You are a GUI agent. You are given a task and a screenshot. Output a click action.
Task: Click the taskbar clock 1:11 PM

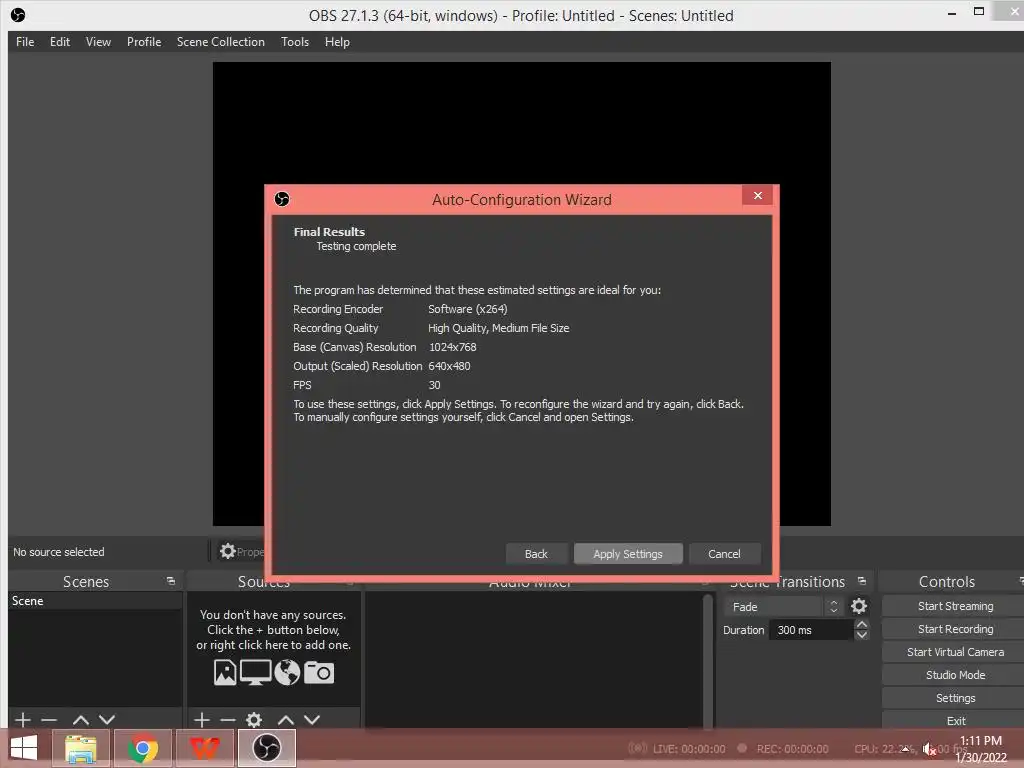pos(980,741)
